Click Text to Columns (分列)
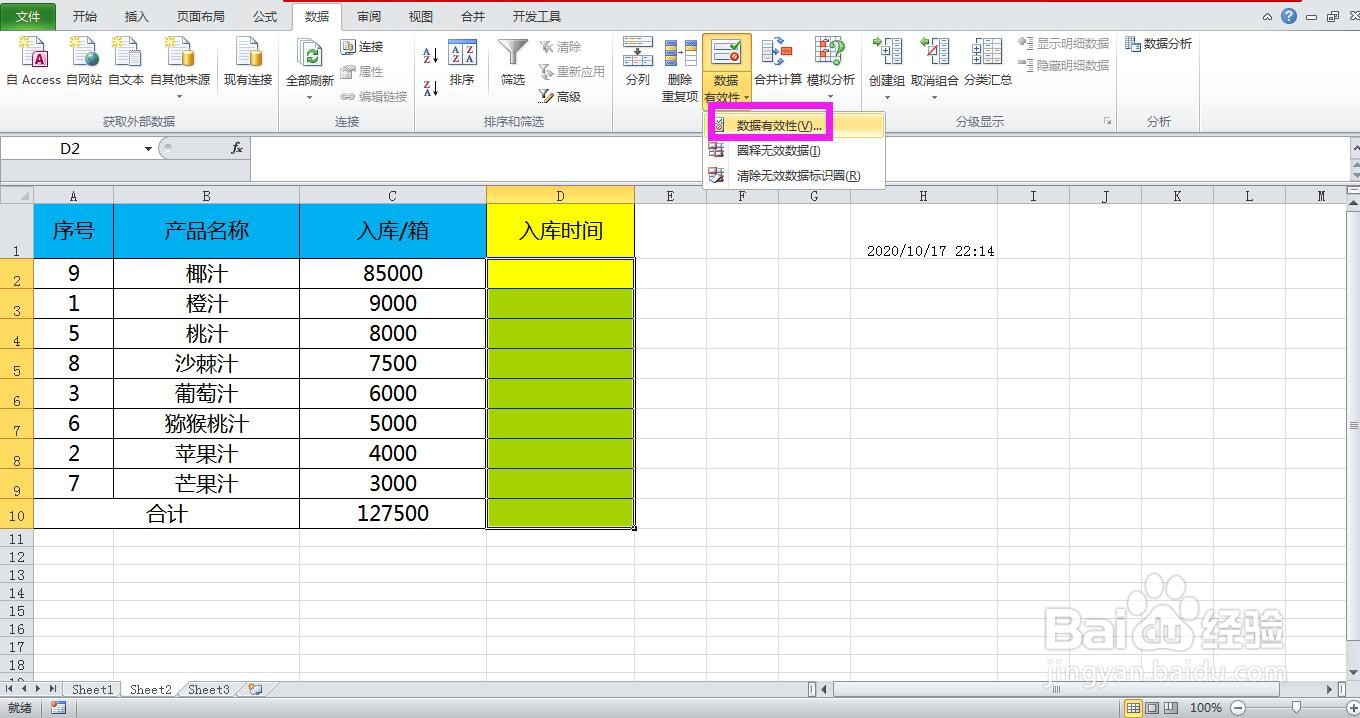1360x718 pixels. click(637, 62)
